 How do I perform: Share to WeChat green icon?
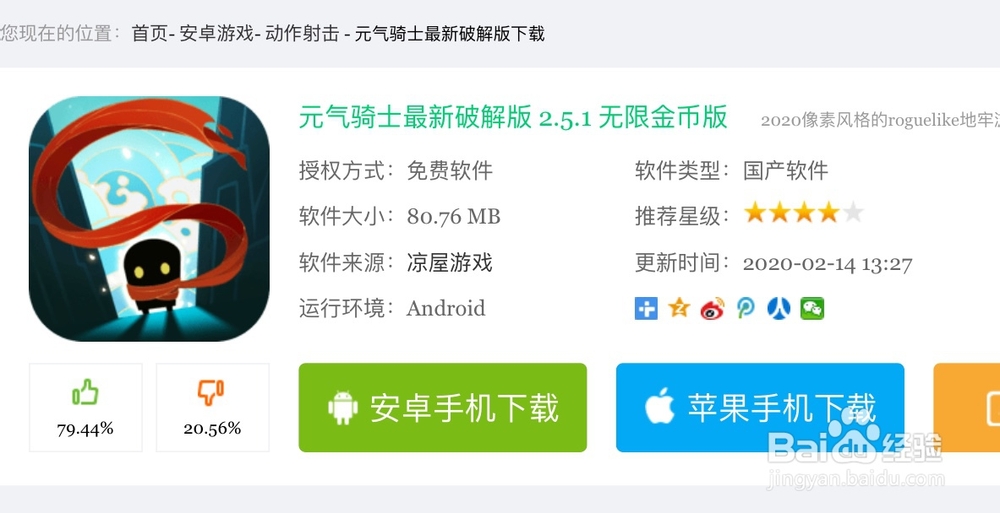tap(812, 309)
